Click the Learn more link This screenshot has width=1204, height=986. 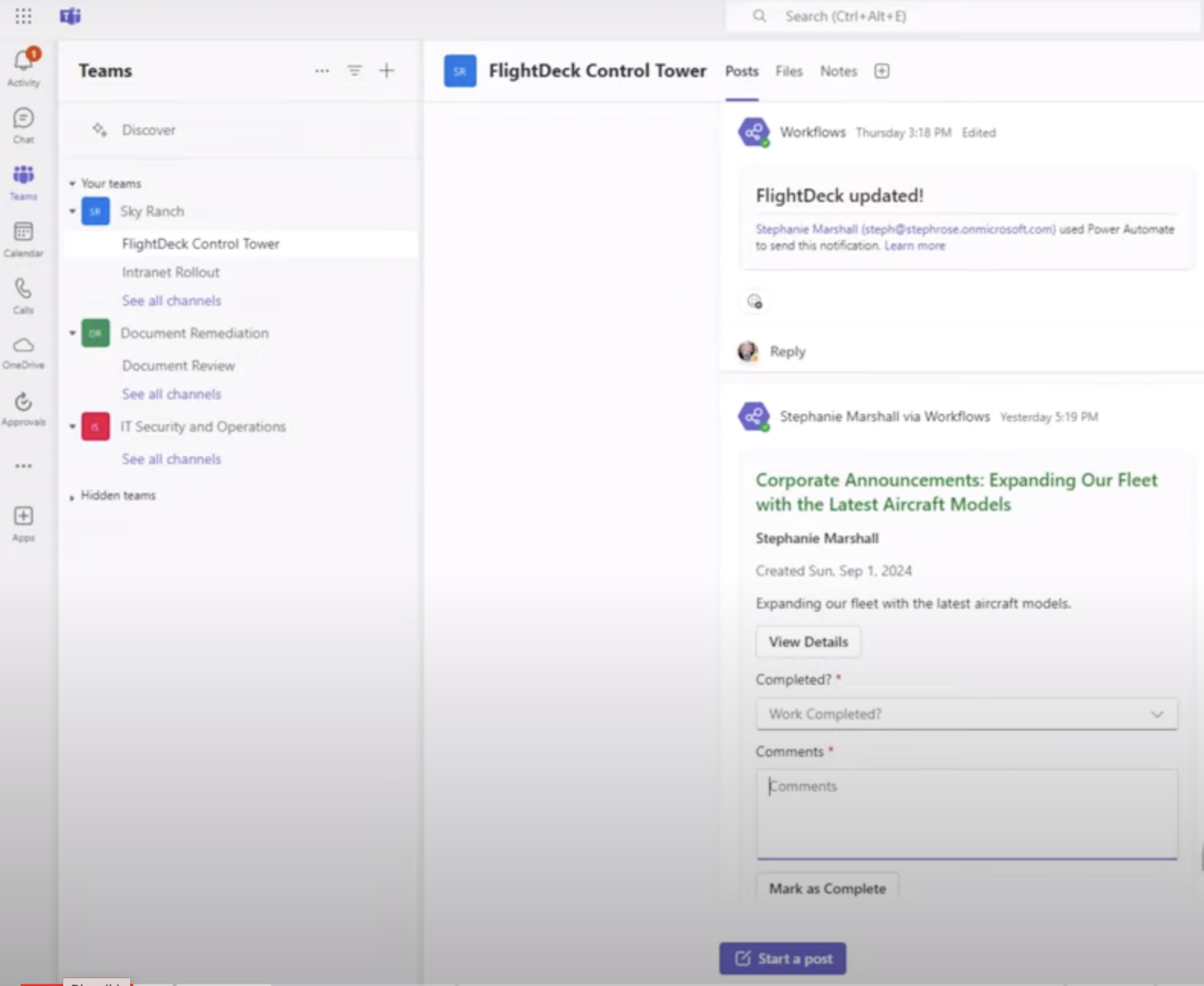coord(914,245)
